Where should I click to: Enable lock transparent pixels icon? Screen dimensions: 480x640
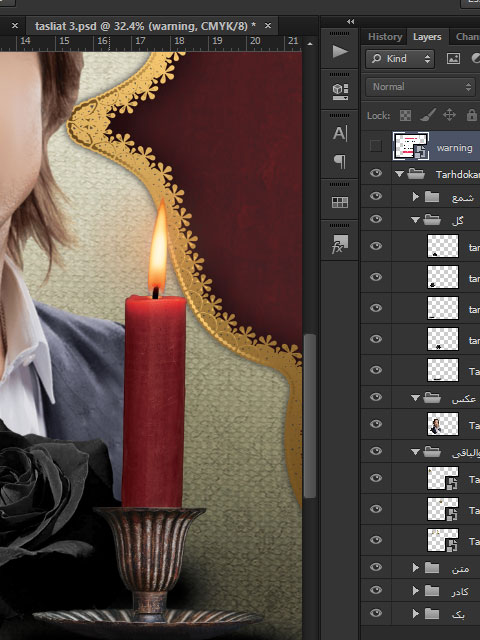(x=405, y=116)
